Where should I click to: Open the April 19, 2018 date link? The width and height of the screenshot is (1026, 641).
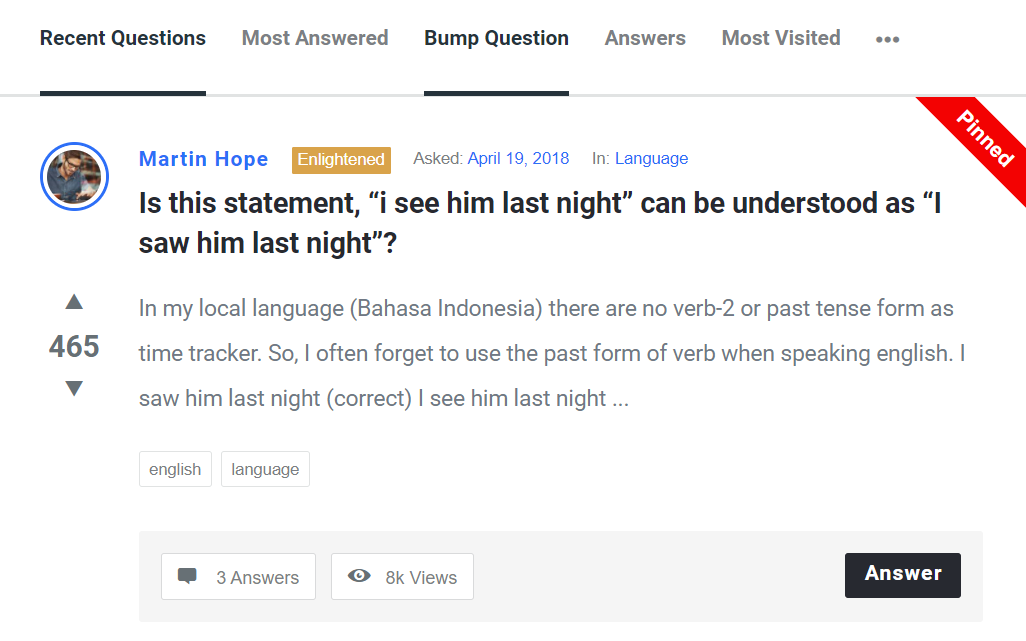tap(518, 158)
